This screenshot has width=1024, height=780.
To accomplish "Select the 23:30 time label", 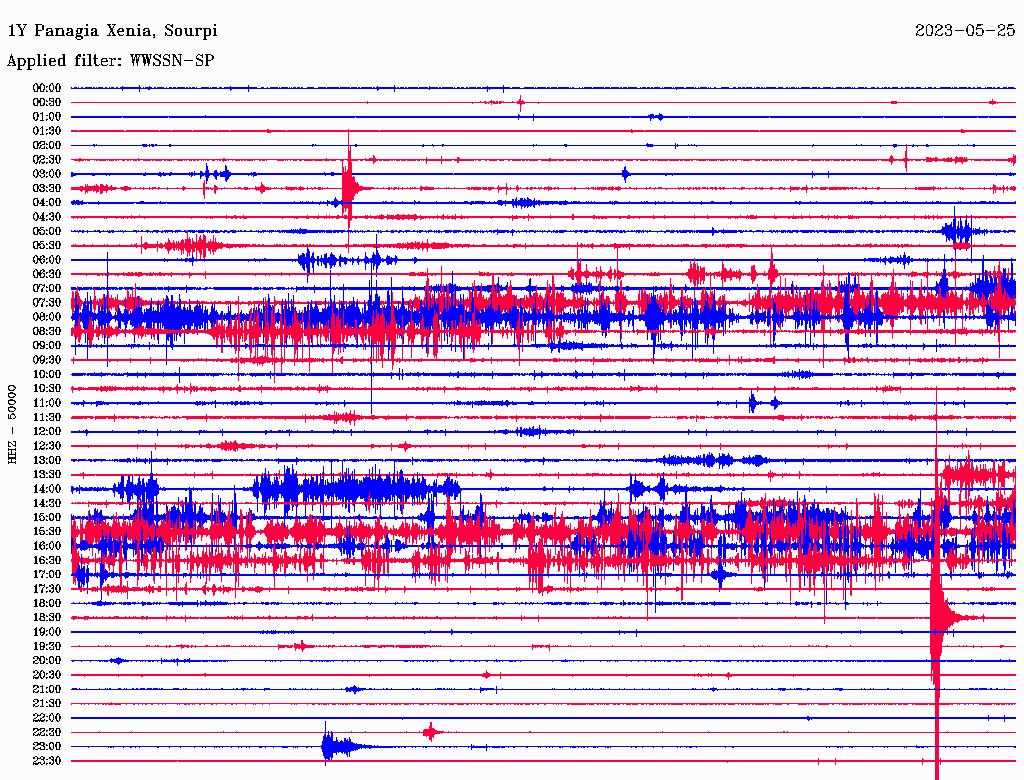I will (47, 761).
